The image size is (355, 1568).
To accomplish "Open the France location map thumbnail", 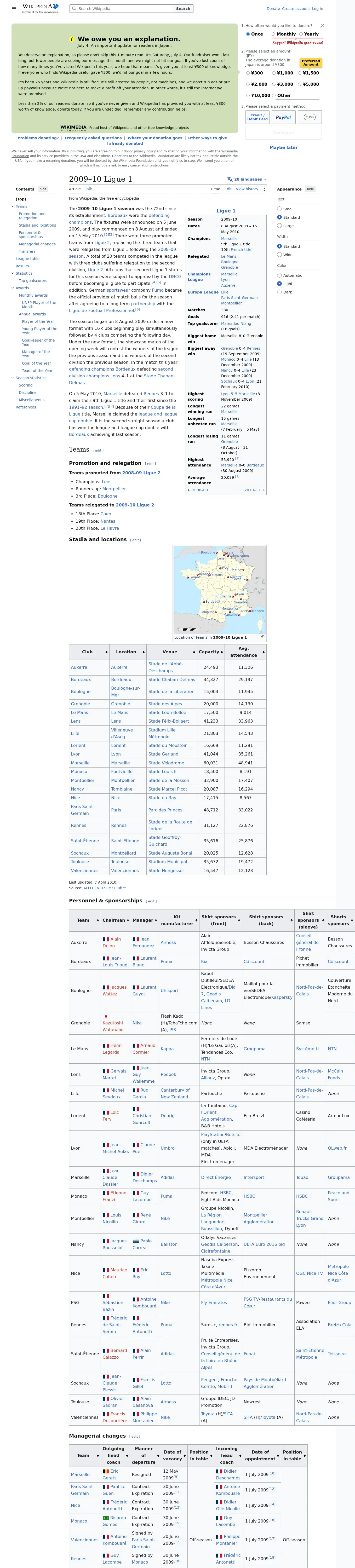I will (220, 589).
